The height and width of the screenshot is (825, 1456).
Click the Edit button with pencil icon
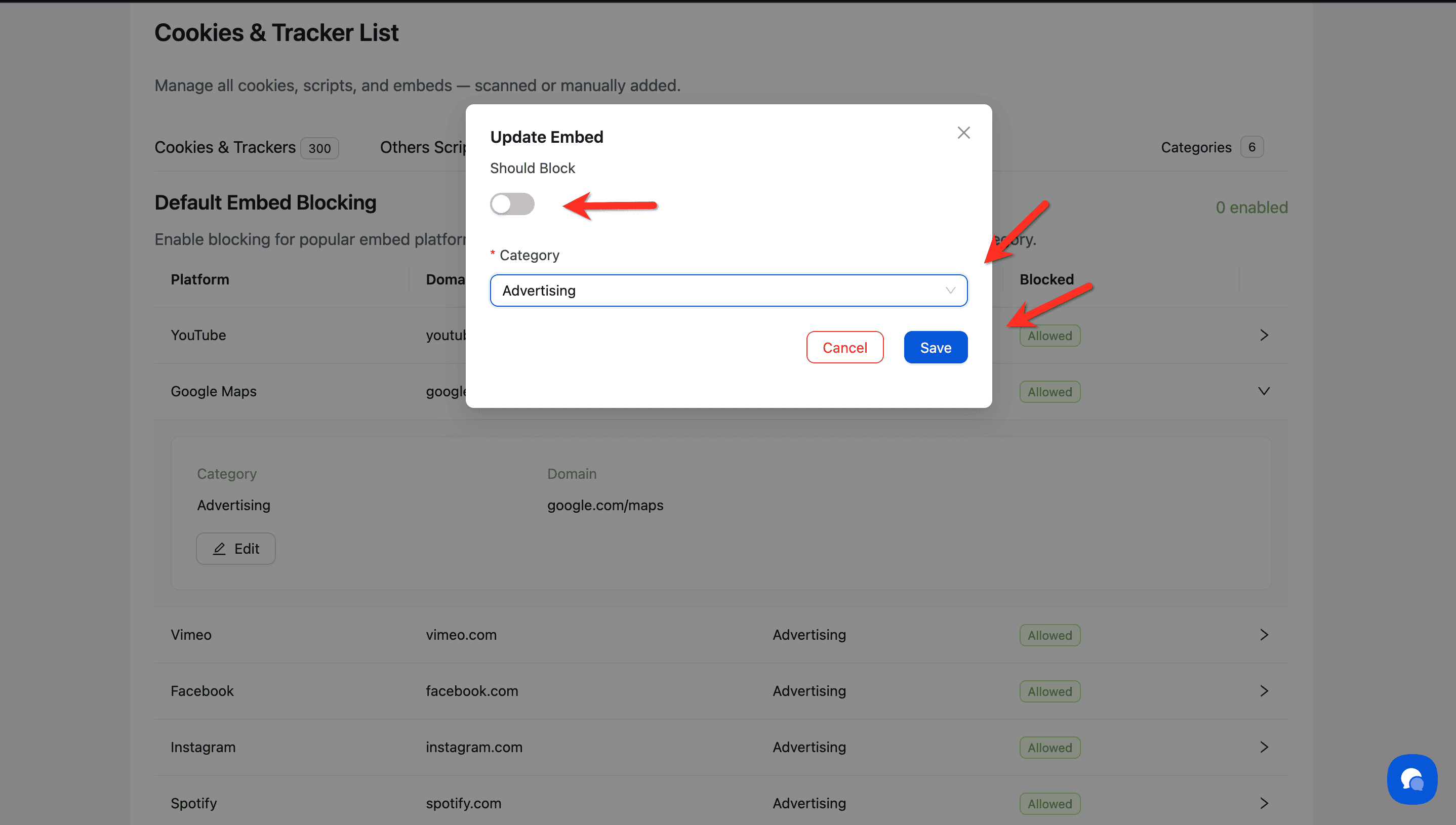click(236, 549)
